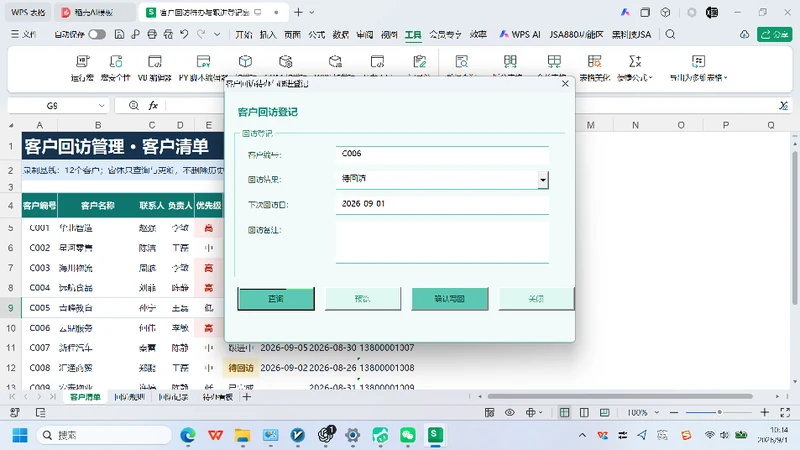Open the WPS AI tab
Viewport: 800px width, 450px height.
pyautogui.click(x=519, y=34)
